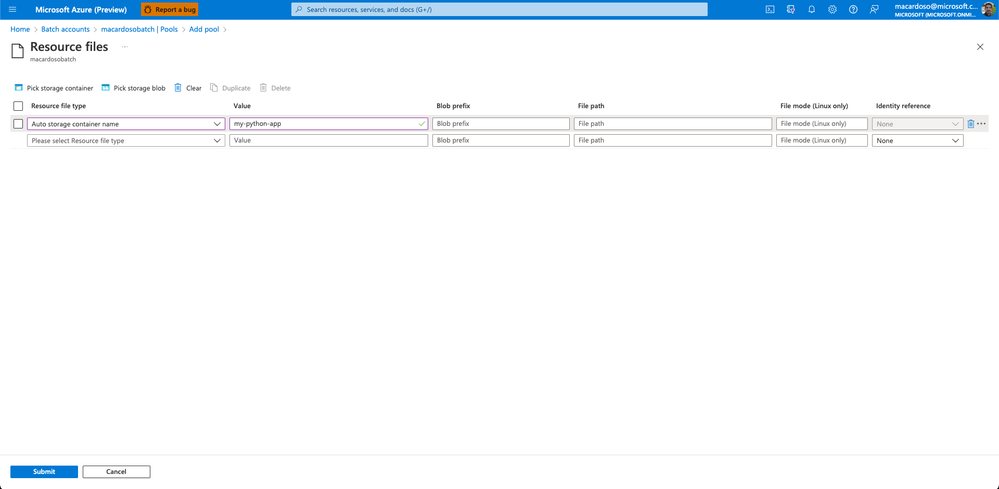The height and width of the screenshot is (489, 999).
Task: Click Blob prefix field in my-python-app row
Action: pos(501,124)
